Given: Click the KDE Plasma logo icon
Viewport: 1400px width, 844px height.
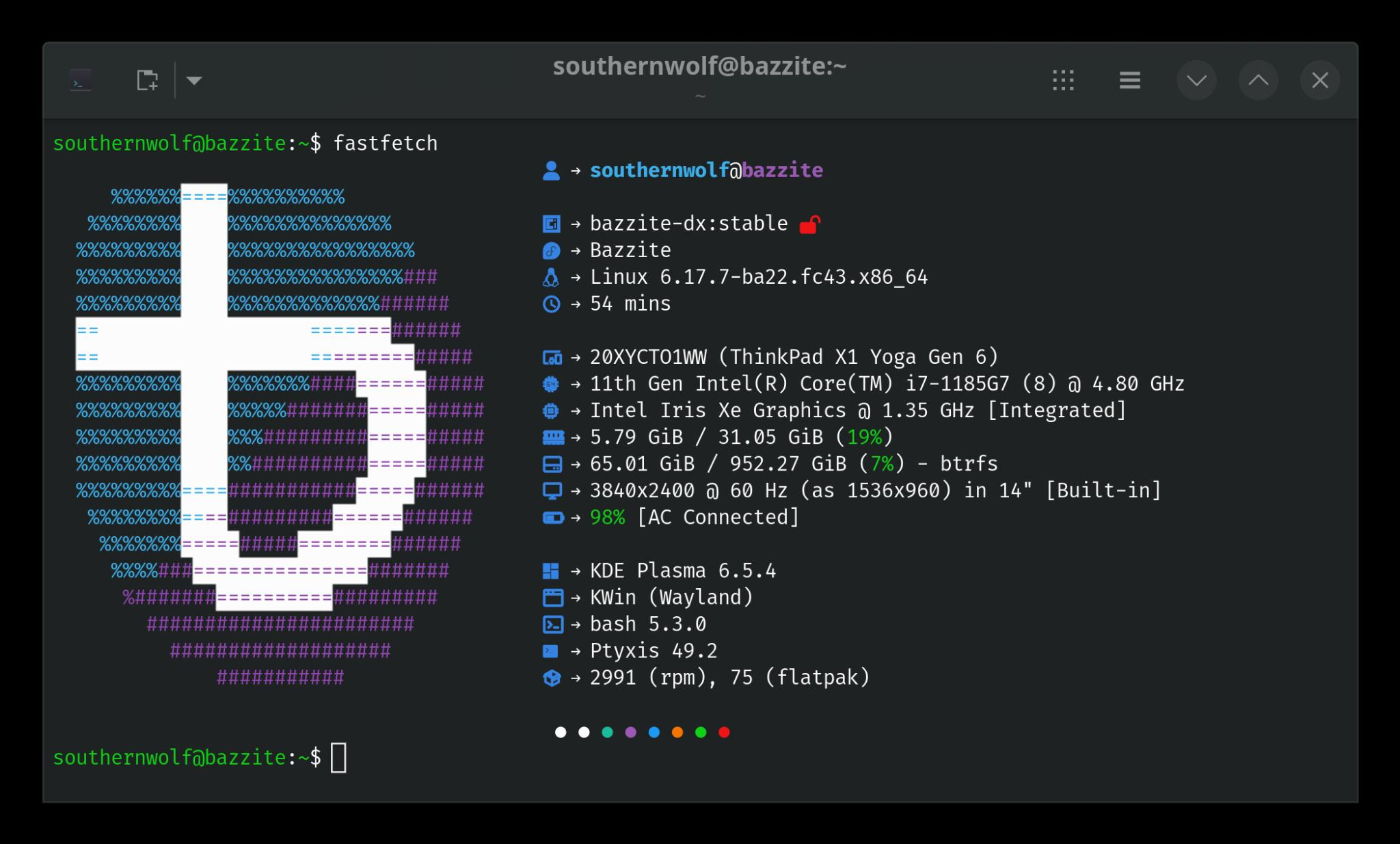Looking at the screenshot, I should pyautogui.click(x=551, y=571).
